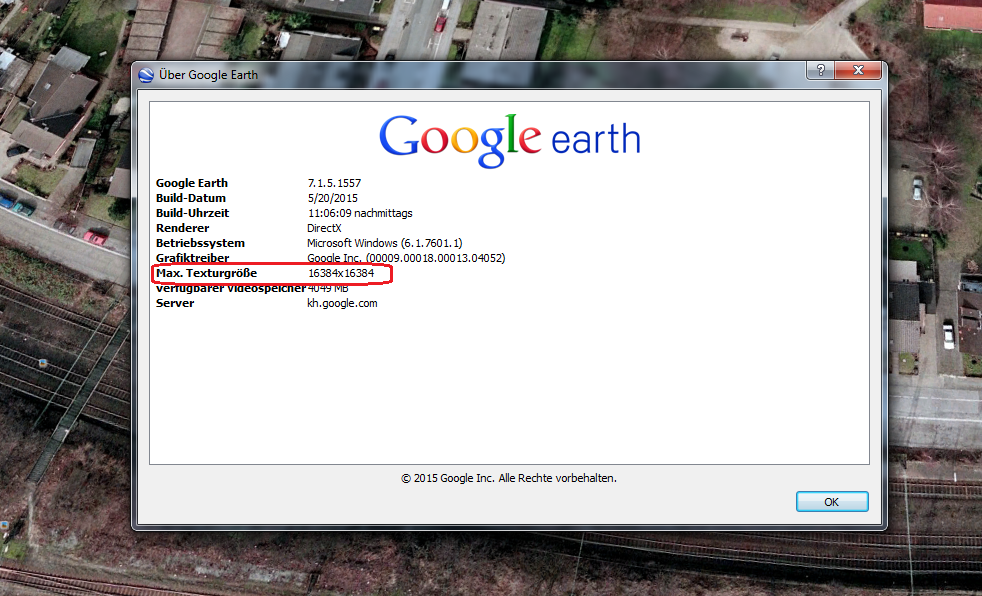Viewport: 982px width, 596px height.
Task: Click the help question mark button
Action: [820, 70]
